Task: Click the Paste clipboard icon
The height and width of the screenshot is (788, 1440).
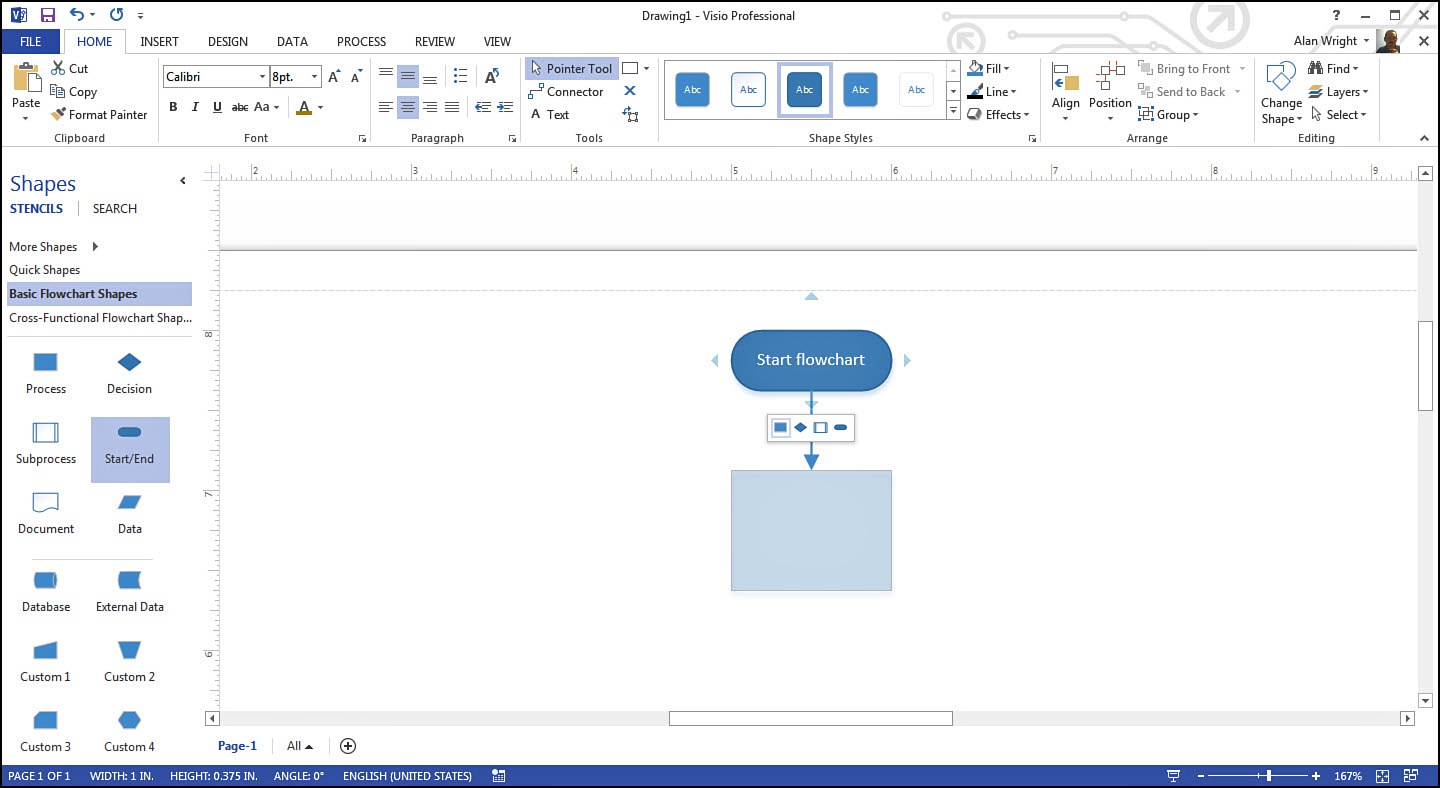Action: [x=26, y=79]
